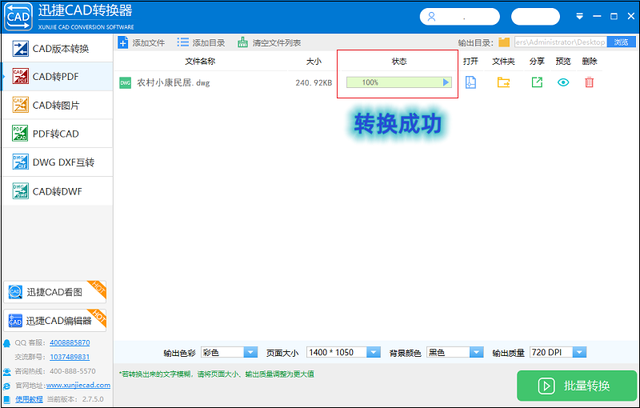
Task: Click the 迅捷CAD看图 round icon
Action: (16, 292)
